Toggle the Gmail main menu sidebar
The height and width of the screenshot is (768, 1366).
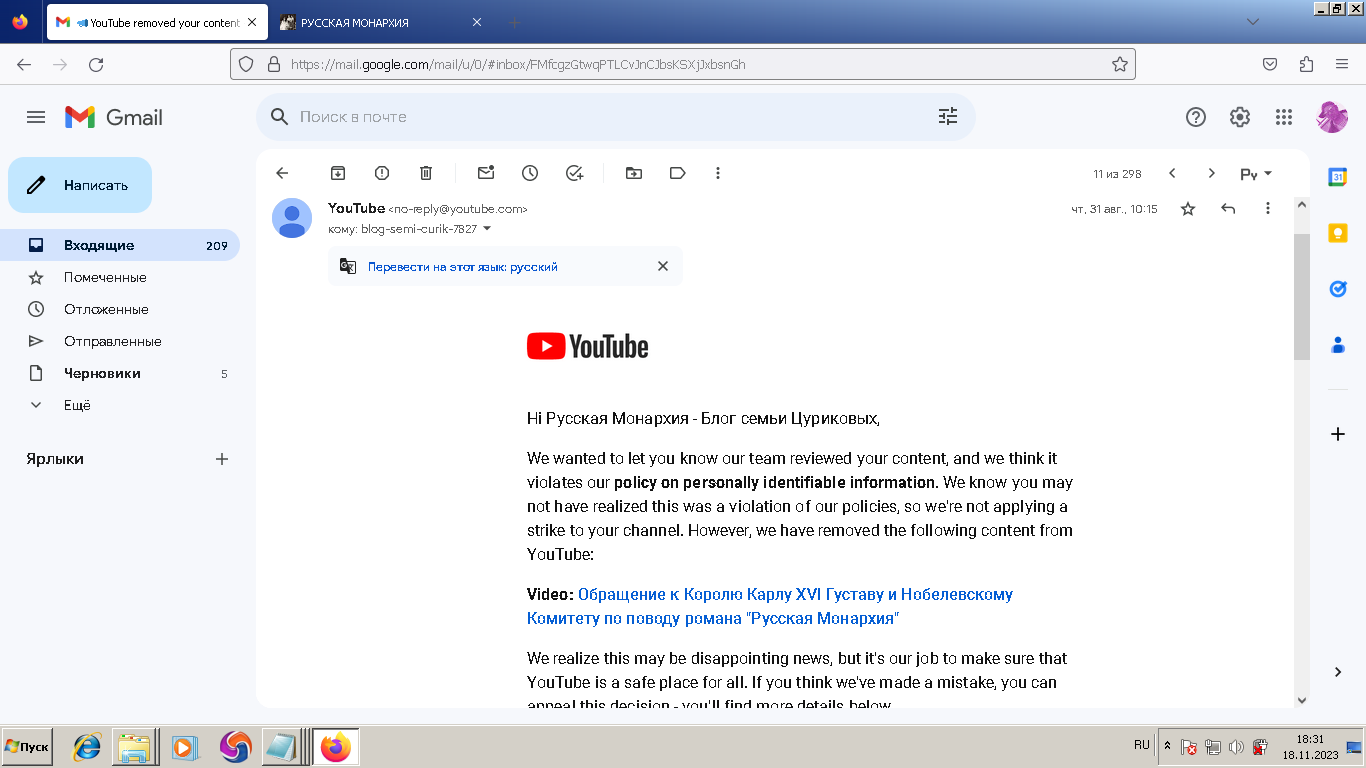click(36, 117)
